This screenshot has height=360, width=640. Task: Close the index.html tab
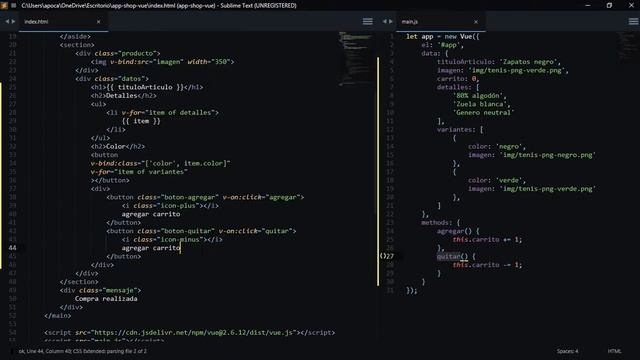pos(98,22)
